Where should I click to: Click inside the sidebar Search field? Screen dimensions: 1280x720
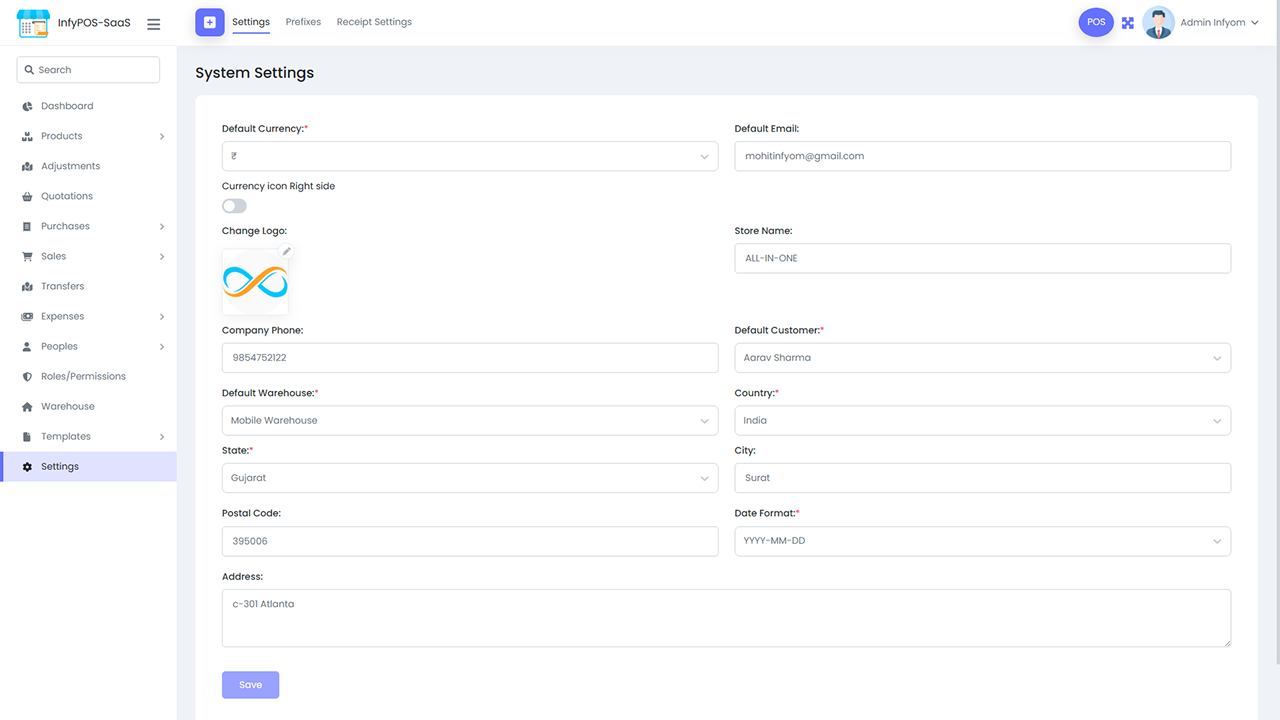pos(88,69)
